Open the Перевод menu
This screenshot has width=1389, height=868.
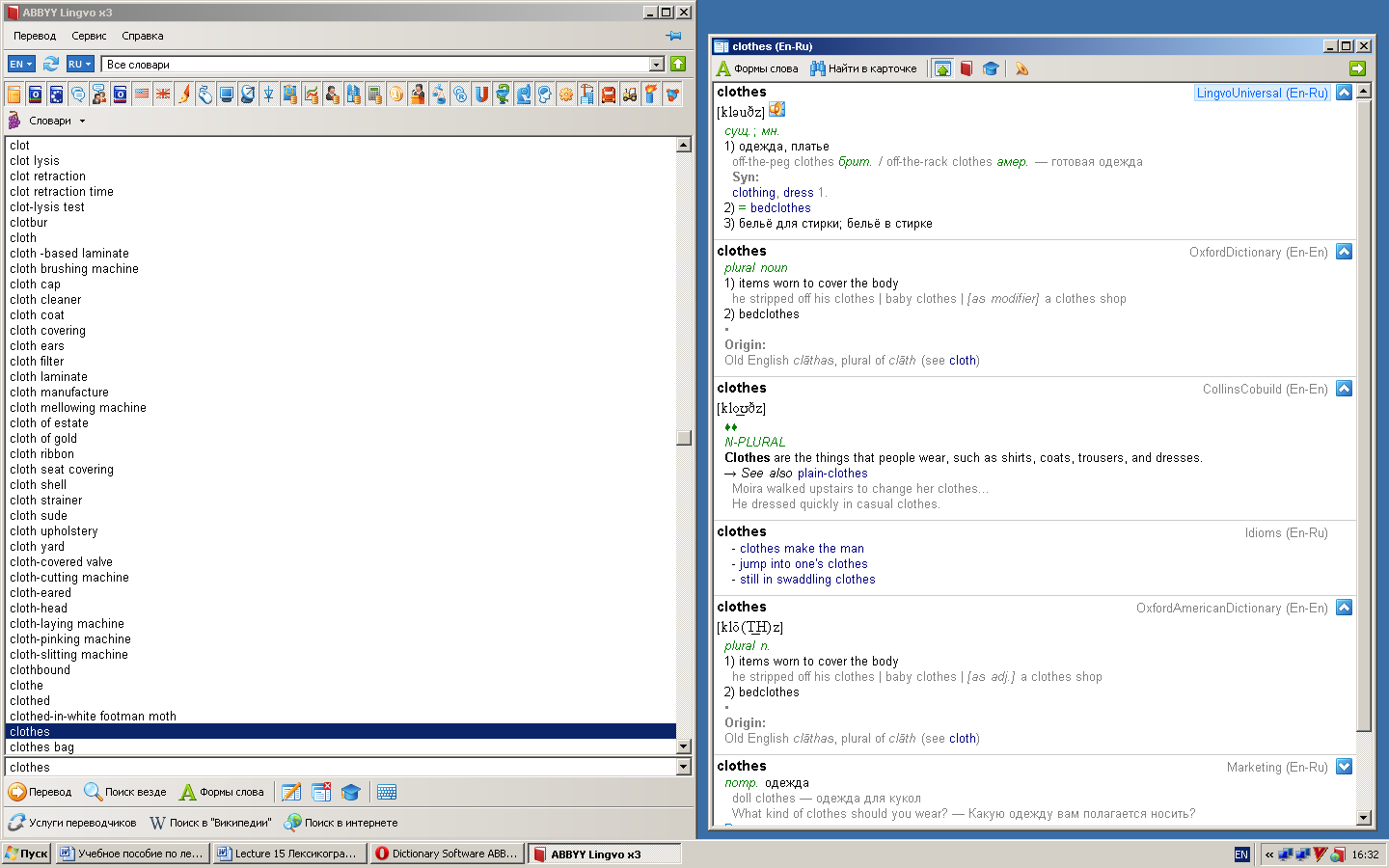35,36
